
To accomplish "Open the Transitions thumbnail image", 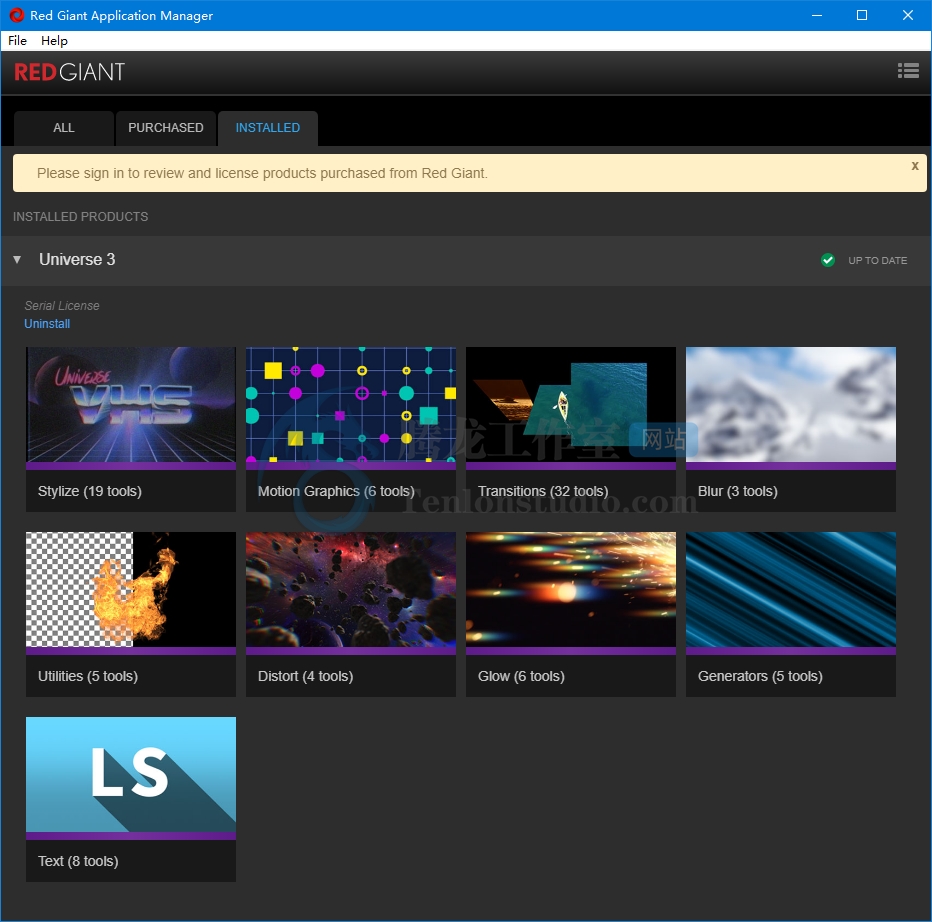I will (571, 405).
